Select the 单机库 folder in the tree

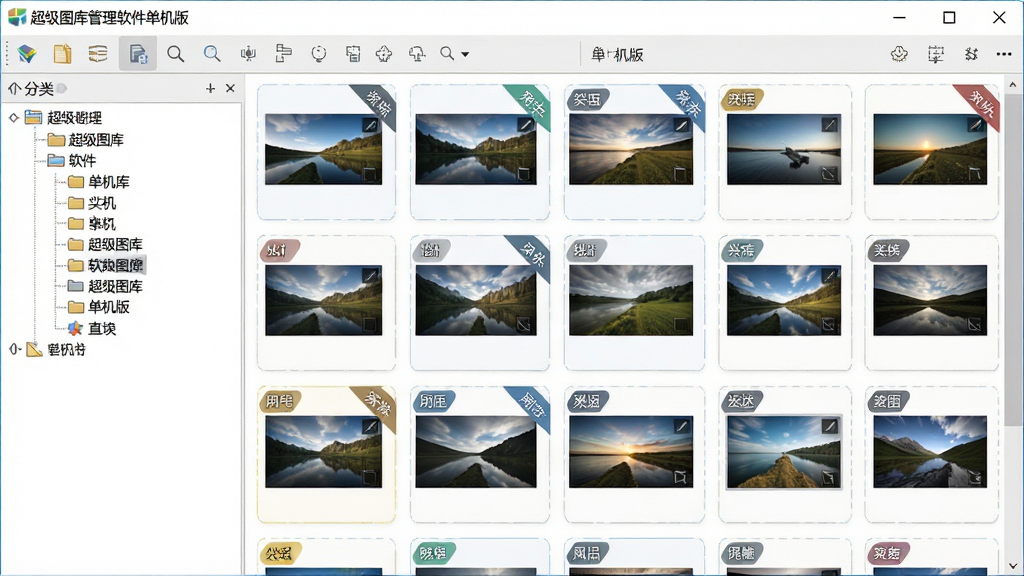(x=99, y=182)
